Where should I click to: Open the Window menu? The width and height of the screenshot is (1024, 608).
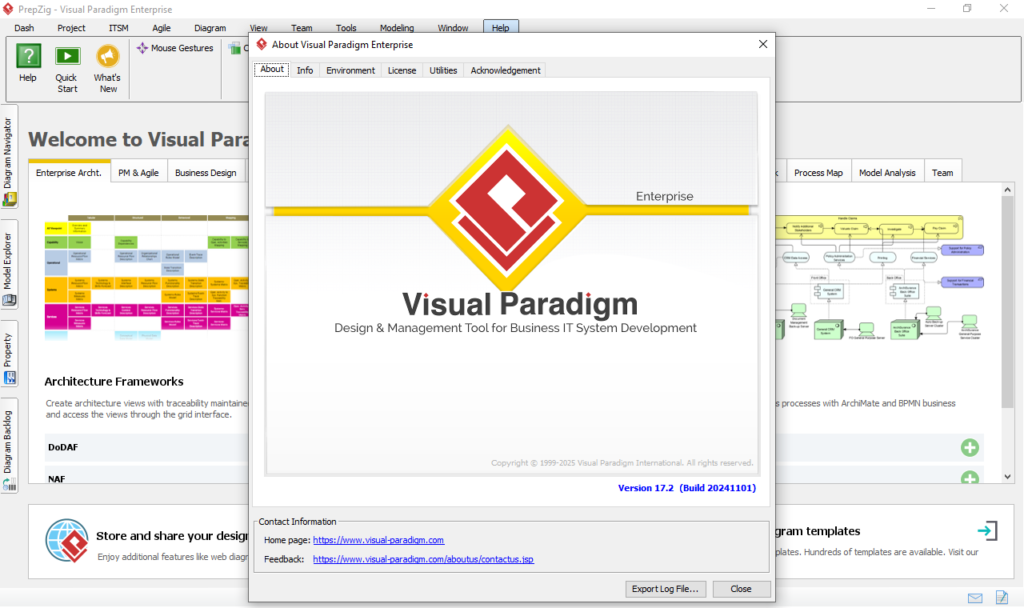[x=453, y=28]
